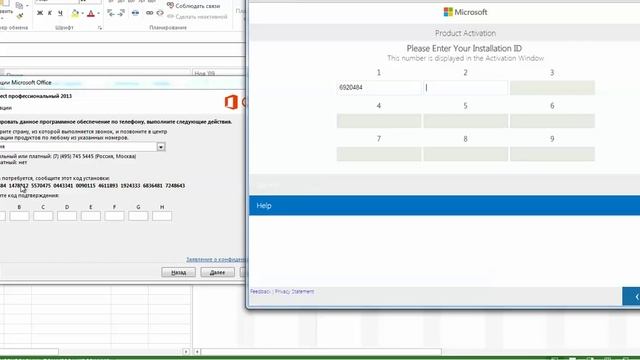Click Сделать неактивной in the ribbon
The height and width of the screenshot is (360, 640).
pyautogui.click(x=197, y=17)
